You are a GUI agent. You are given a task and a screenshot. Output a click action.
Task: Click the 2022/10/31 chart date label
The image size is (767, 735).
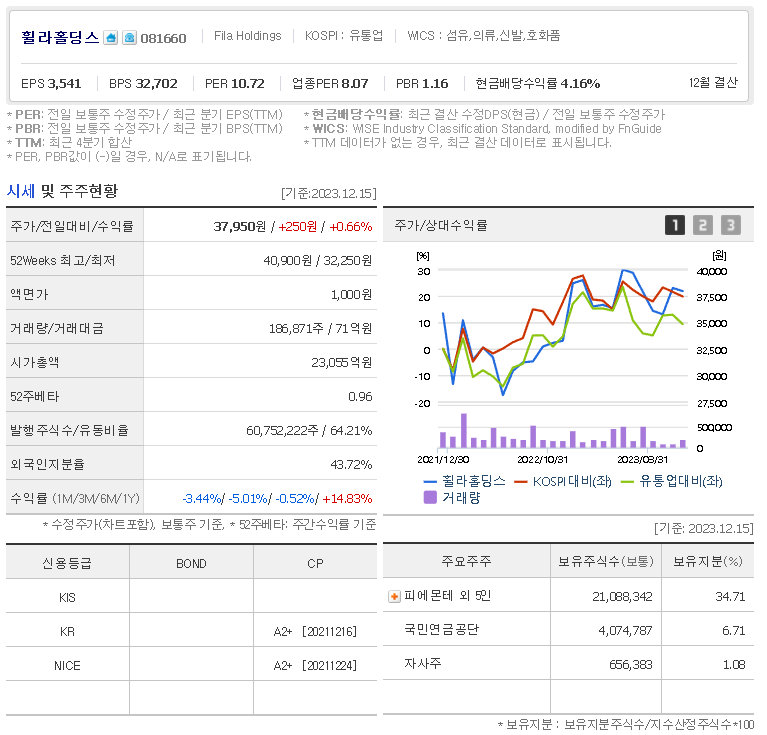click(x=542, y=460)
